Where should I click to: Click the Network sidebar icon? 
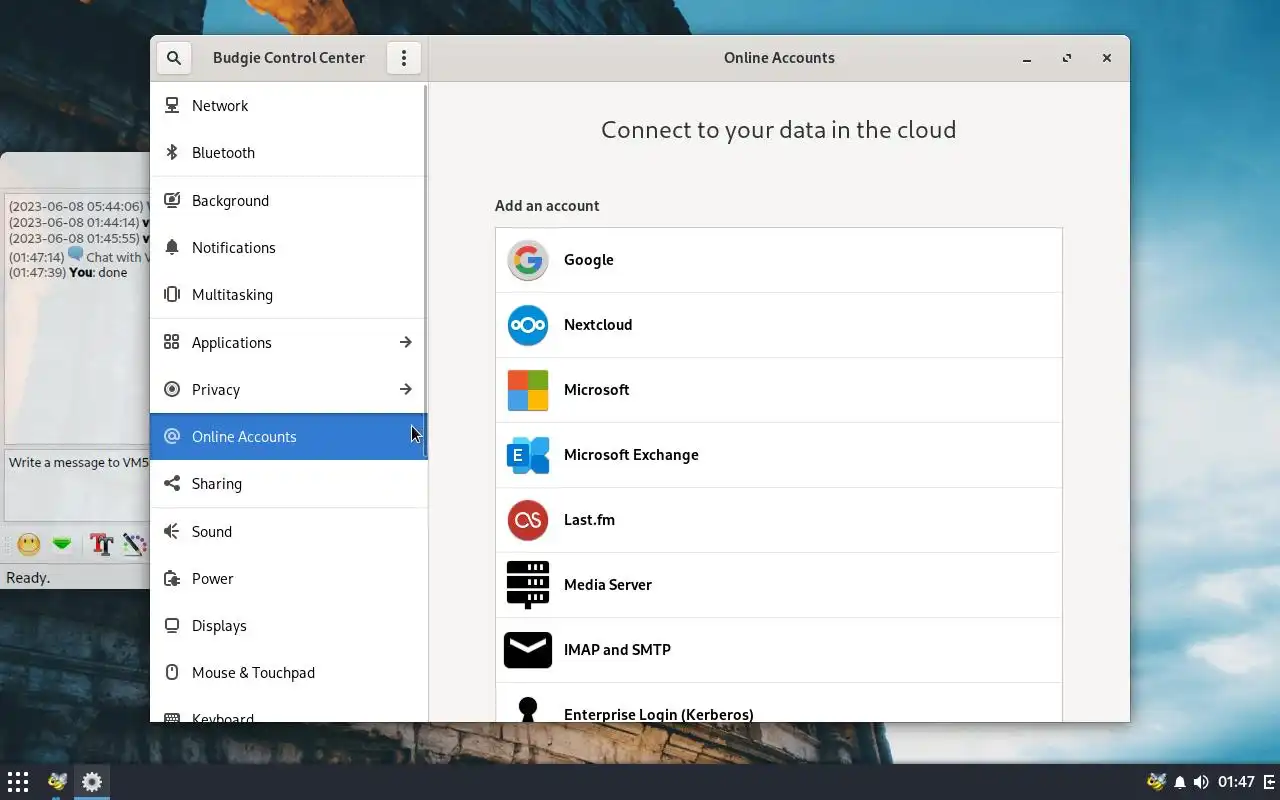(172, 105)
